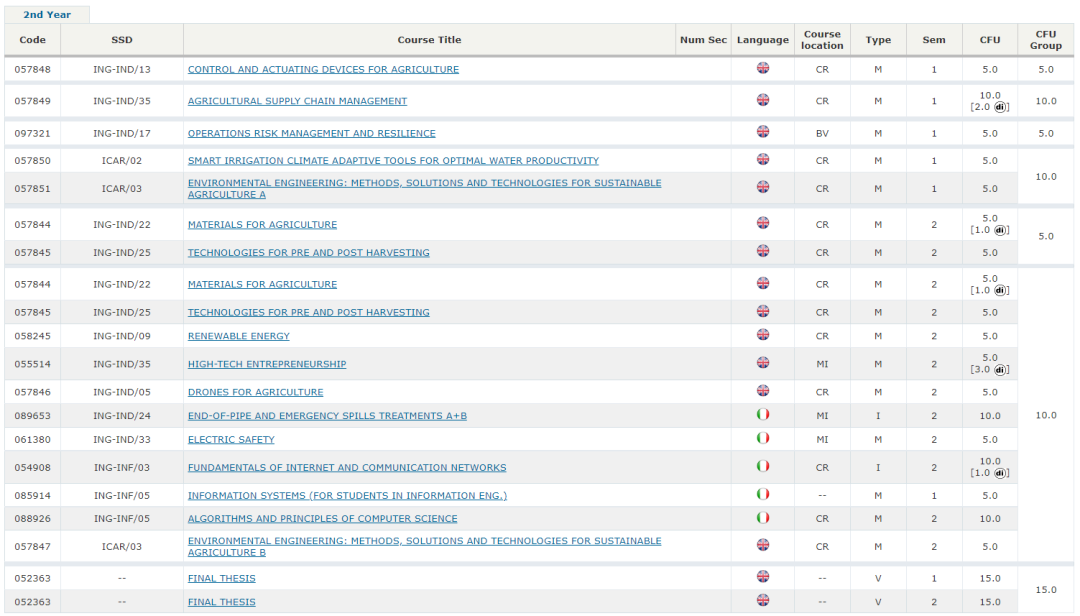Click UK flag in Final Thesis semester 1 row
This screenshot has height=616, width=1080.
763,577
